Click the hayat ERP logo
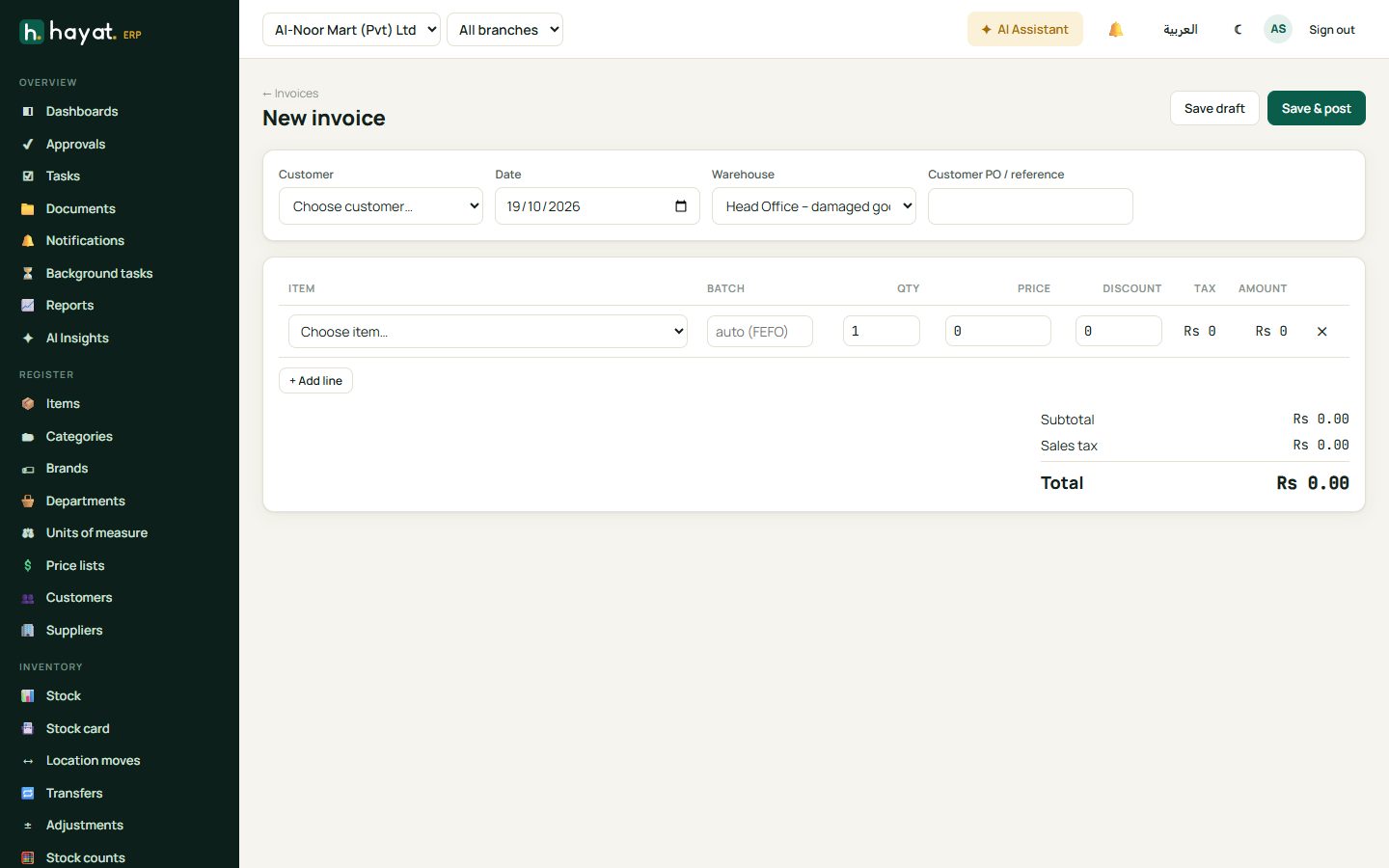This screenshot has width=1389, height=868. pos(81,32)
